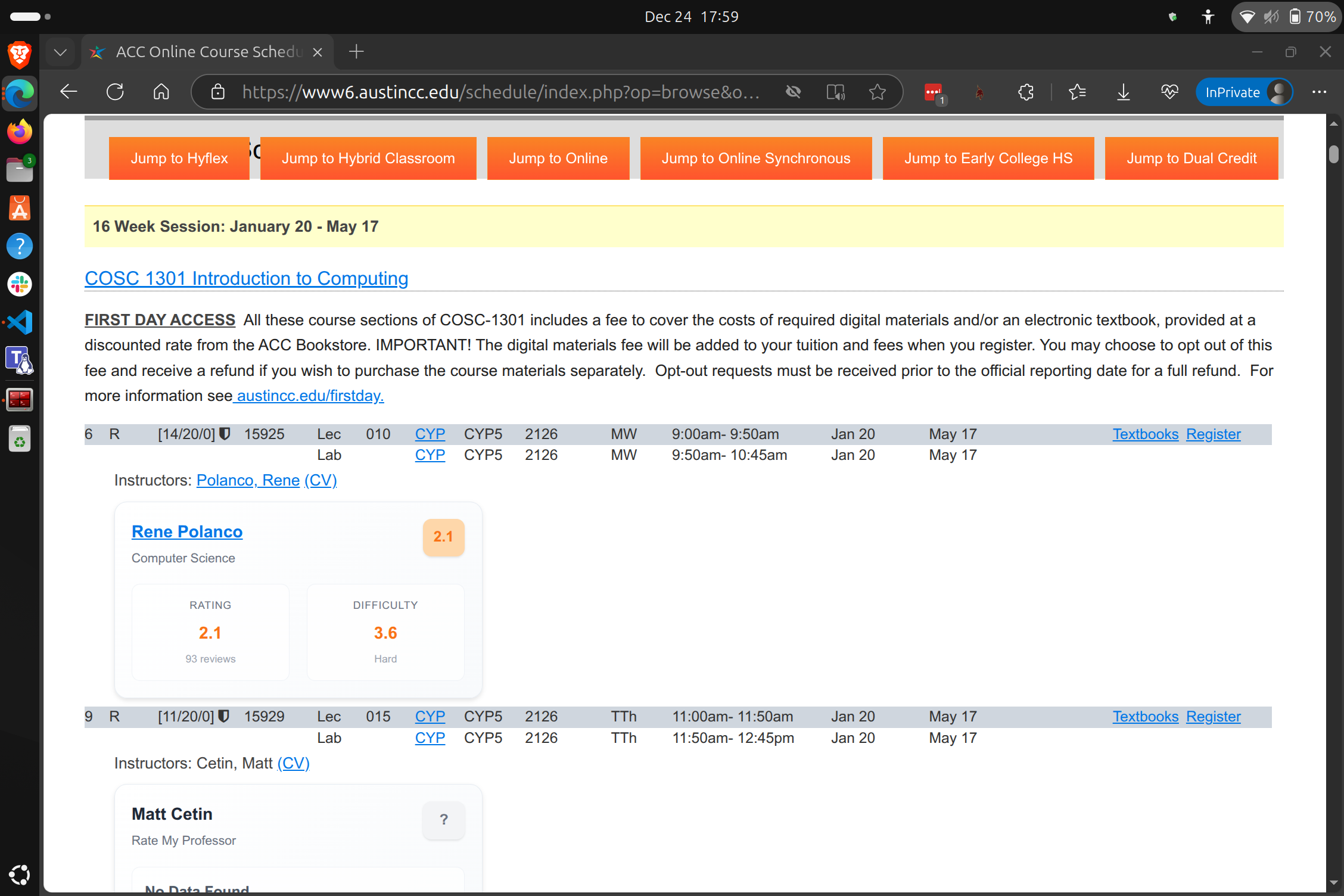Image resolution: width=1344 pixels, height=896 pixels.
Task: Open the tab search chevron dropdown
Action: pyautogui.click(x=60, y=52)
